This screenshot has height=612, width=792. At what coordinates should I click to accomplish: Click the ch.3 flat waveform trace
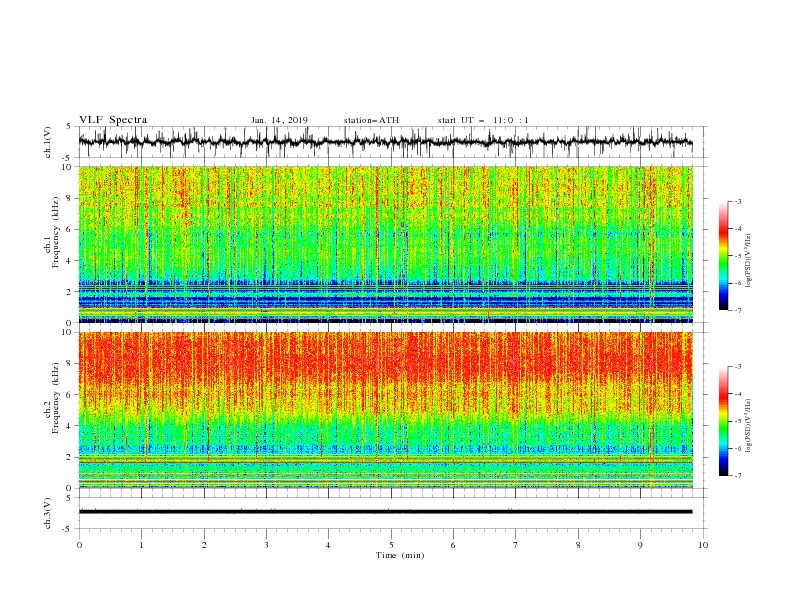[385, 512]
